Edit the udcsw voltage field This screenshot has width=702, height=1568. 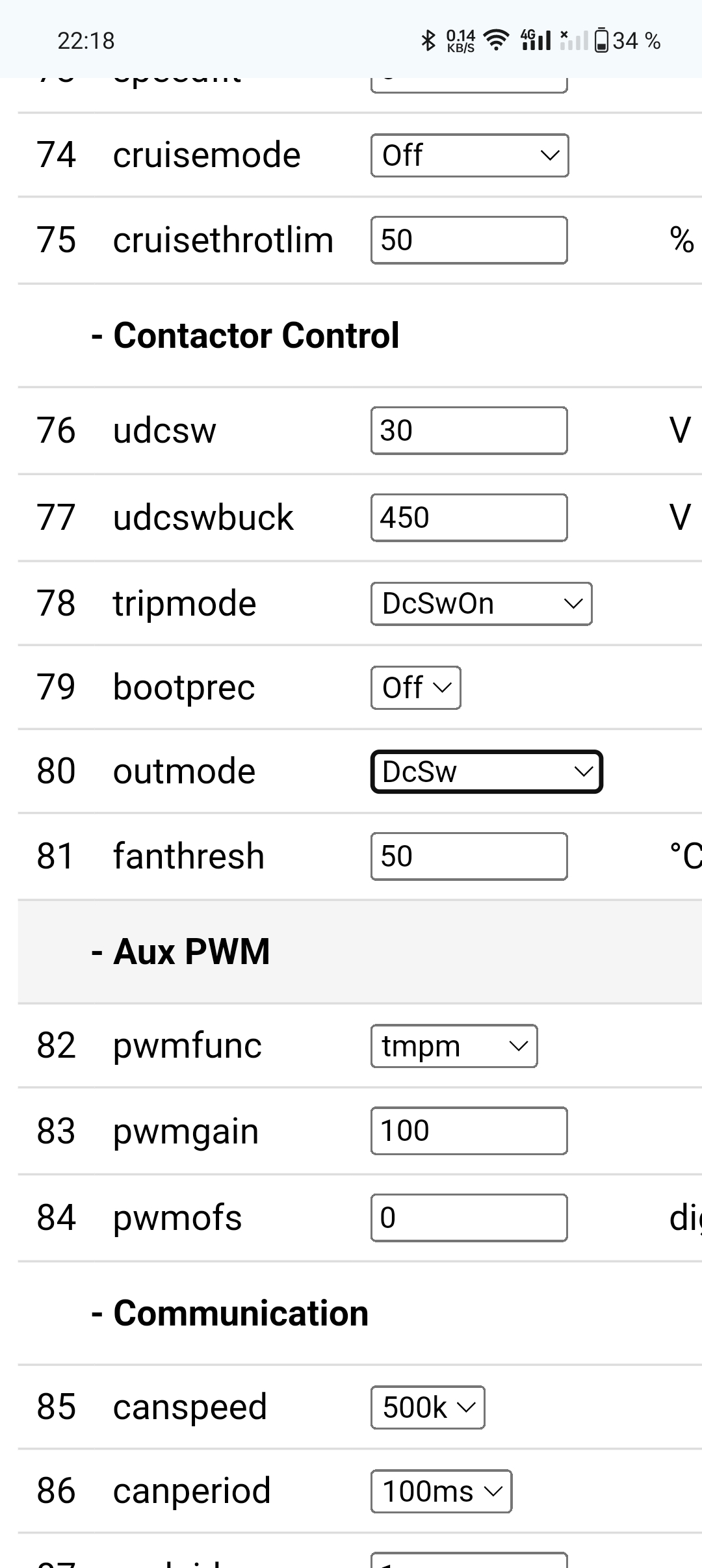click(469, 430)
